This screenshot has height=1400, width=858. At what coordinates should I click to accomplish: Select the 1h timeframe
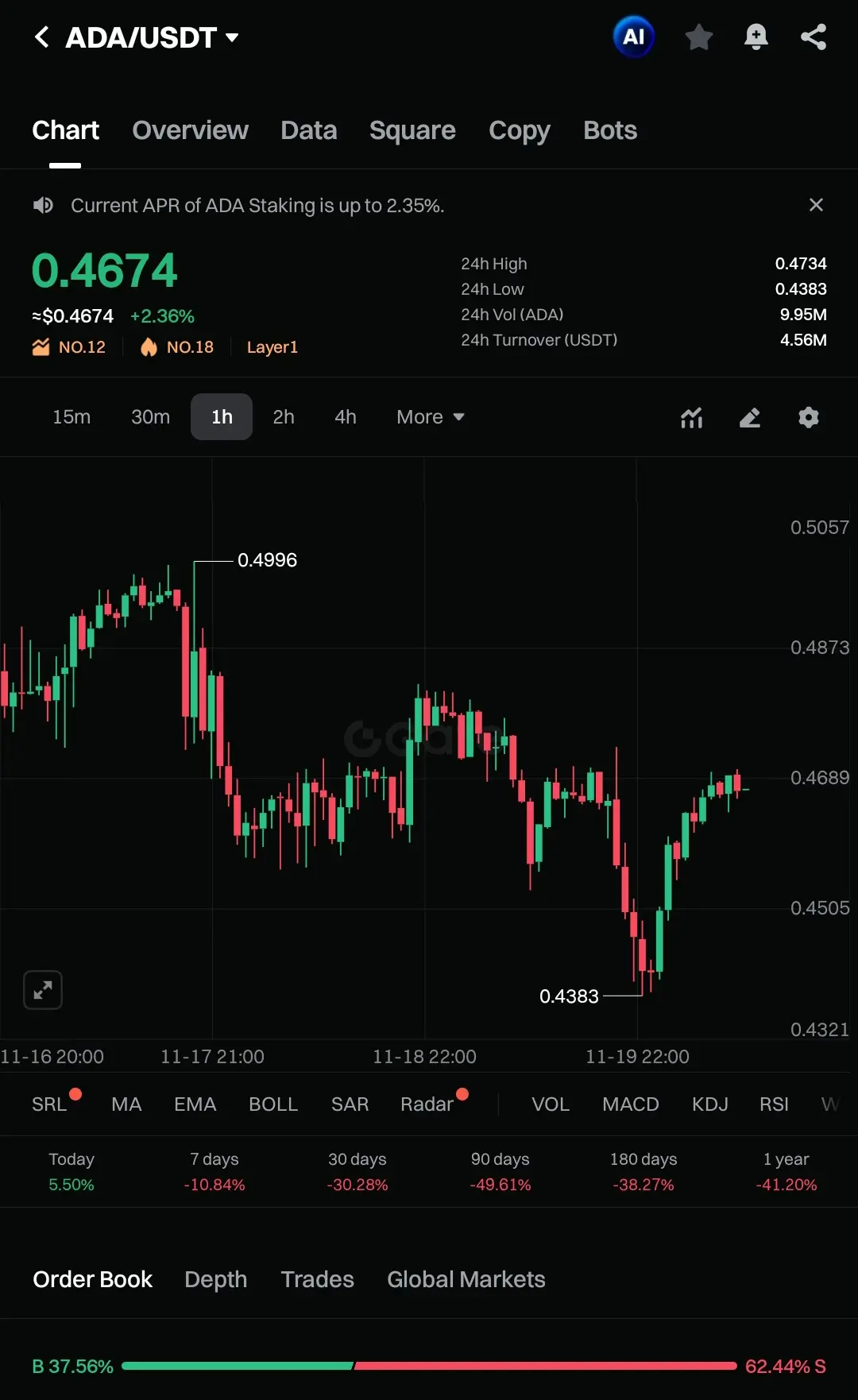222,417
